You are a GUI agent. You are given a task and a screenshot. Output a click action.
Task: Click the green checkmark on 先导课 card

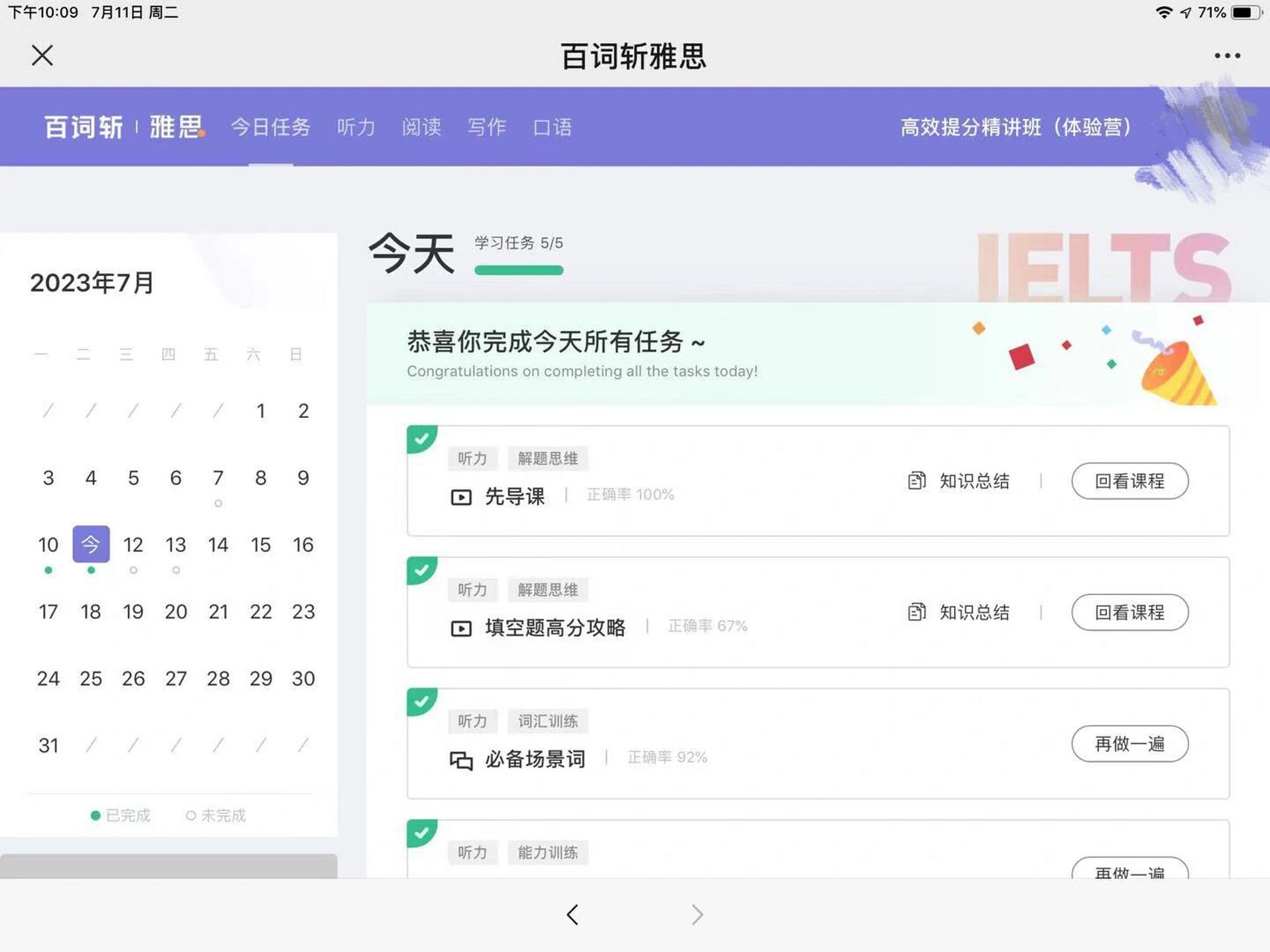click(421, 438)
